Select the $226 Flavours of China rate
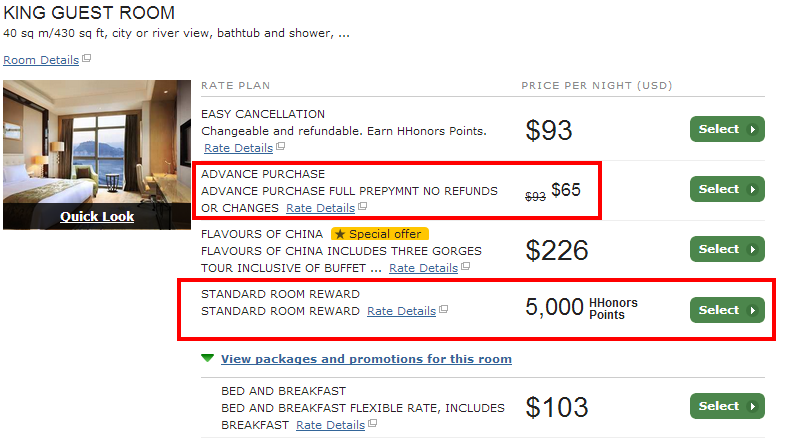This screenshot has height=446, width=787. (727, 249)
